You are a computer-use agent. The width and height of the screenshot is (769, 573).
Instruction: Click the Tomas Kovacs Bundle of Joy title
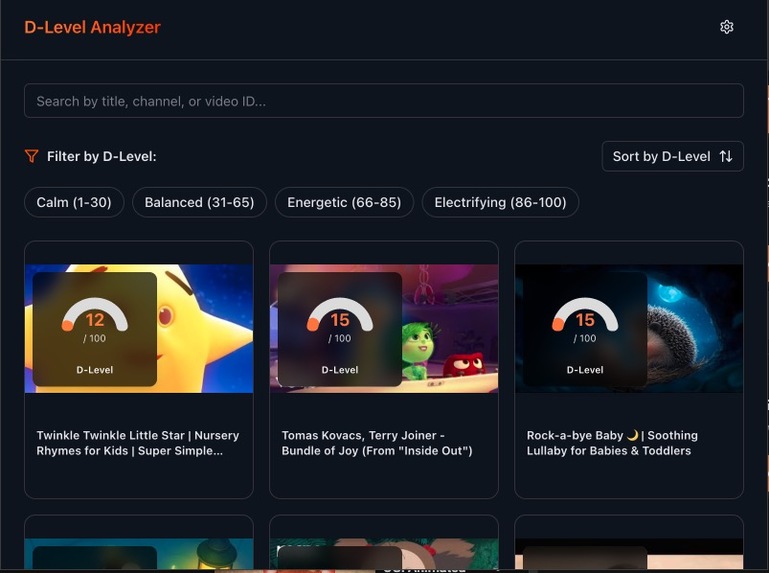377,443
